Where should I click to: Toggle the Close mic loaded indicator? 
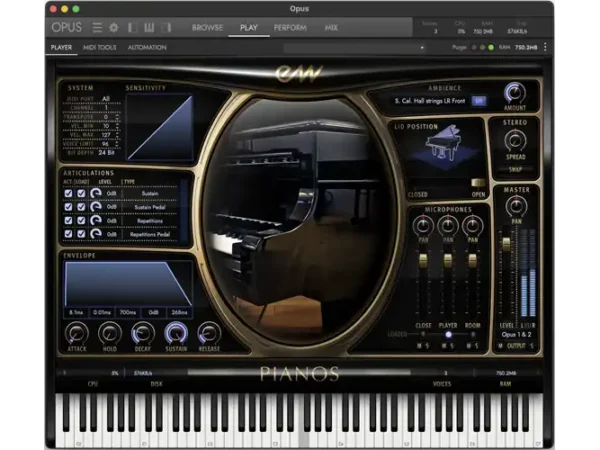[x=423, y=334]
